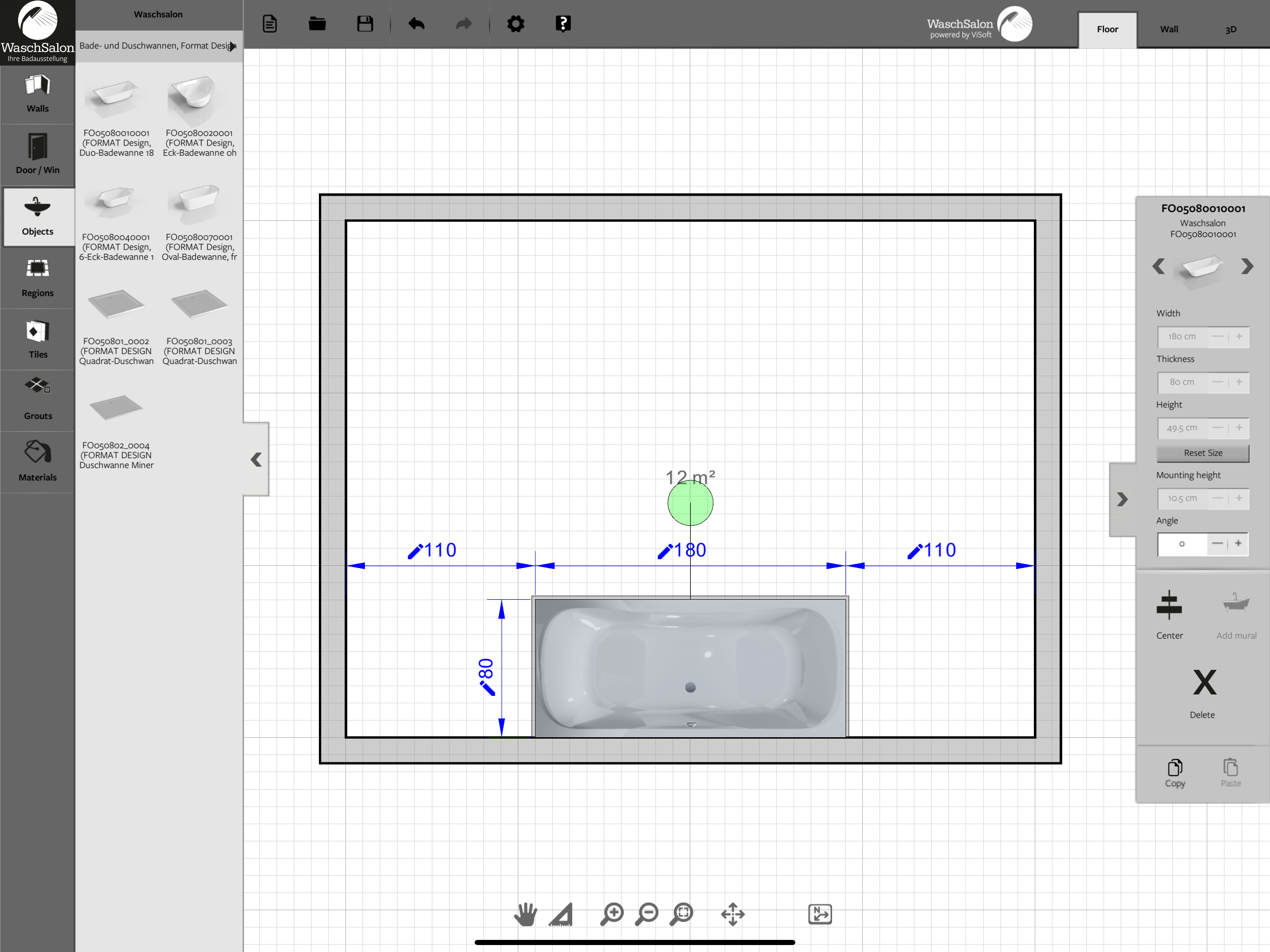Open the Door / Win section
The image size is (1270, 952).
click(37, 155)
